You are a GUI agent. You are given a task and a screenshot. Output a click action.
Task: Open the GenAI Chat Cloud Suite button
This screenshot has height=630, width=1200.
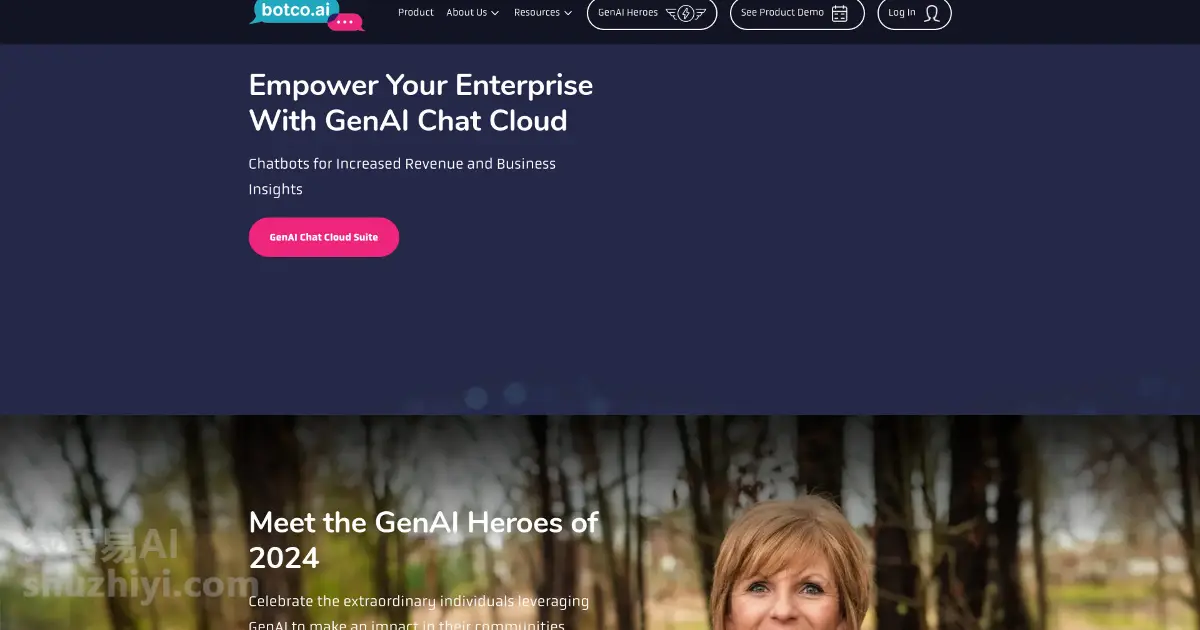coord(324,237)
